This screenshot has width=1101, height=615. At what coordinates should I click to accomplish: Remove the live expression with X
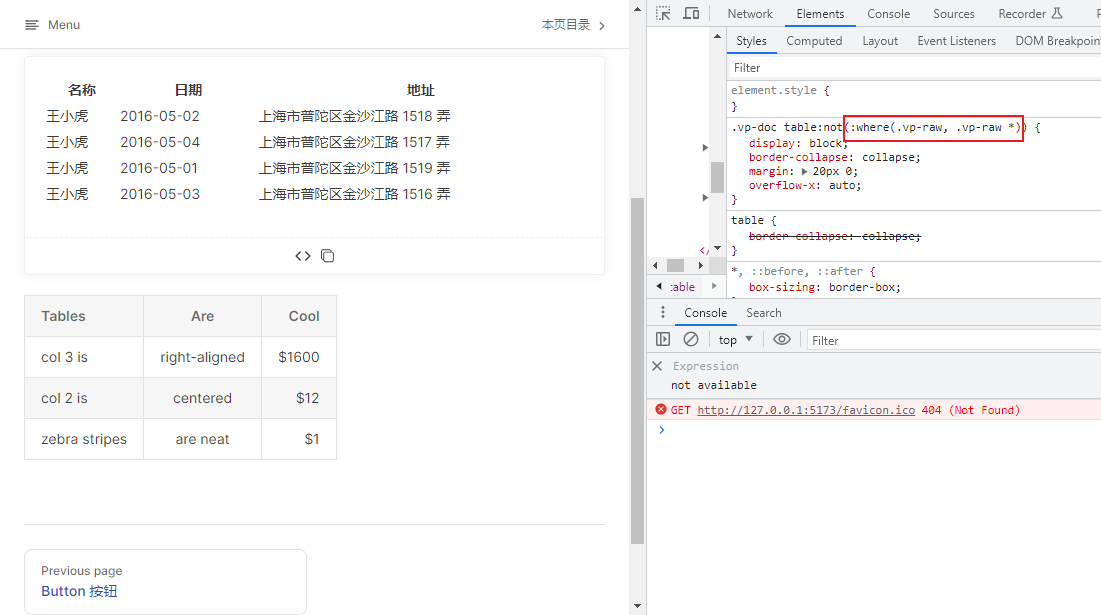(x=657, y=366)
